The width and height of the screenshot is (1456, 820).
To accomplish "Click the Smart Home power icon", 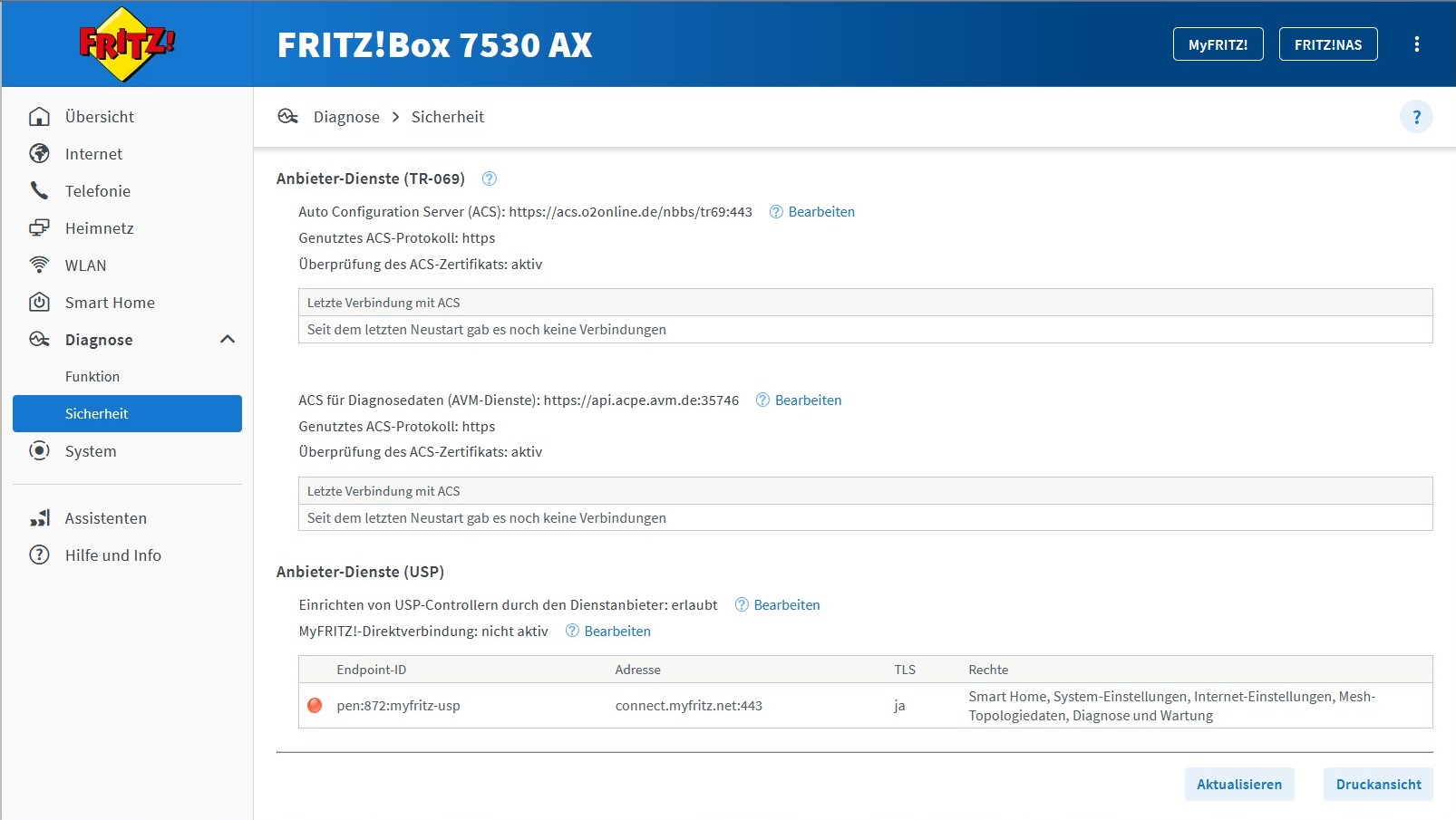I will point(39,303).
